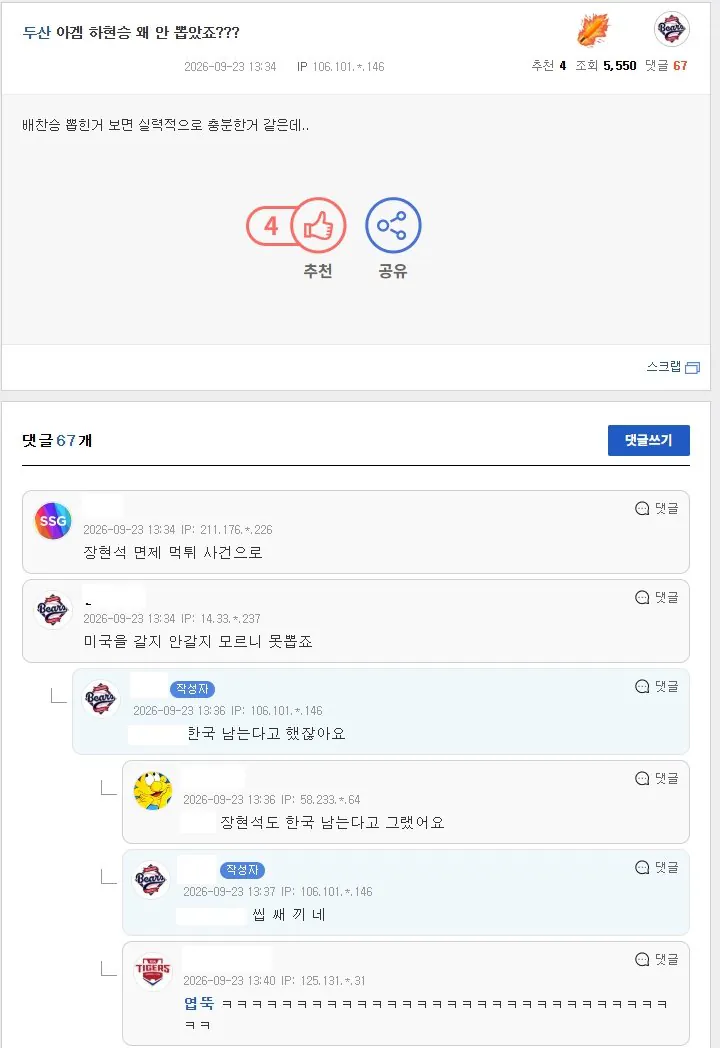Click the Bears avatar on the 미국을 갈지 comment
This screenshot has height=1048, width=720.
tap(53, 610)
